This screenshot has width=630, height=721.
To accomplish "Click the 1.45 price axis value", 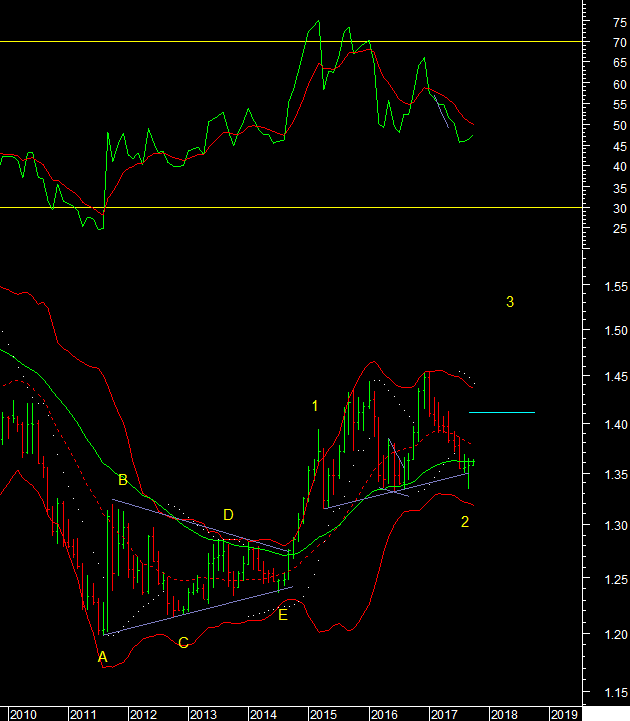I will click(x=616, y=377).
